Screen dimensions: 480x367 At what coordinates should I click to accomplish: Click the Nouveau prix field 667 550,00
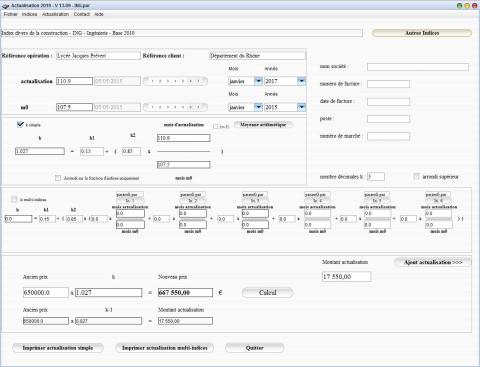pos(185,293)
